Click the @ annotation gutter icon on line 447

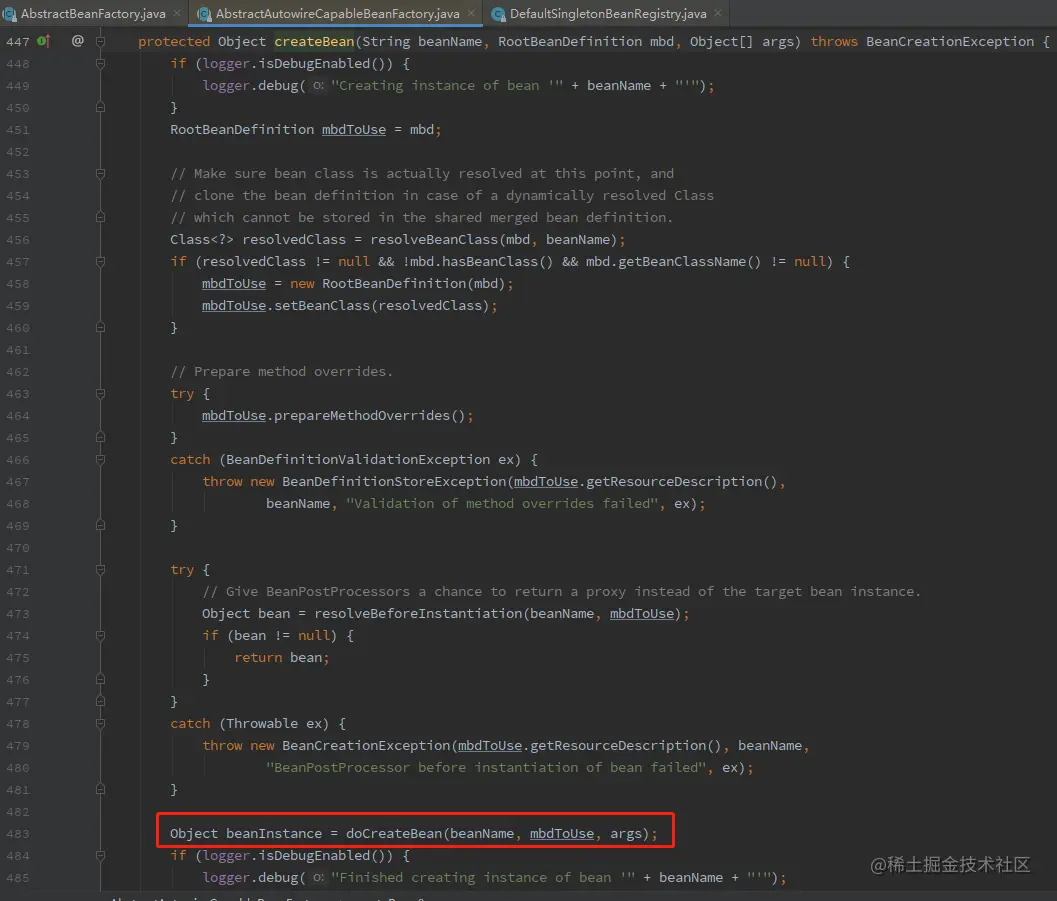pos(78,41)
